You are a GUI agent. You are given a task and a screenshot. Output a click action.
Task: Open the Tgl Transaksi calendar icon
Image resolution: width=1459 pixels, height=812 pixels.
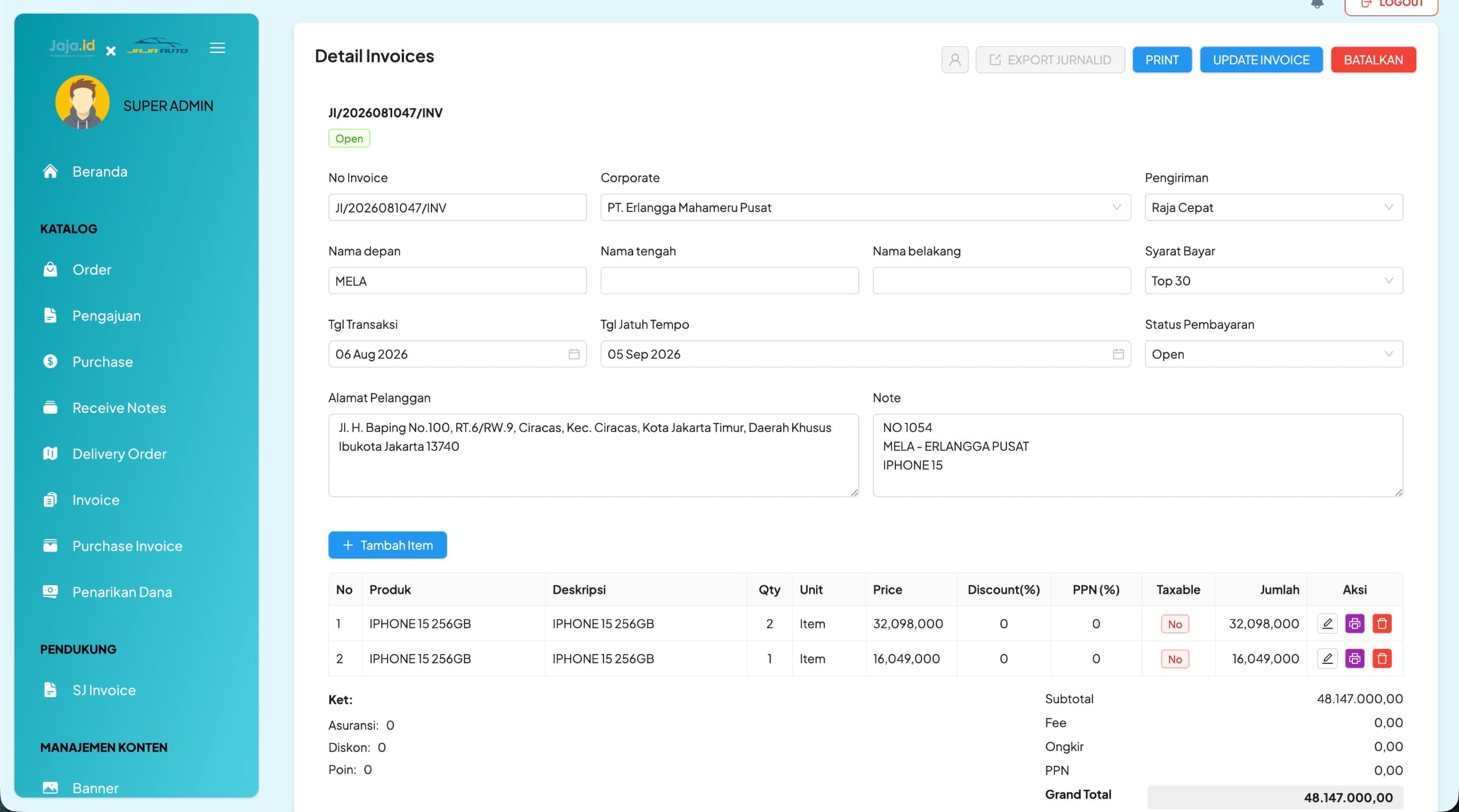click(x=574, y=354)
